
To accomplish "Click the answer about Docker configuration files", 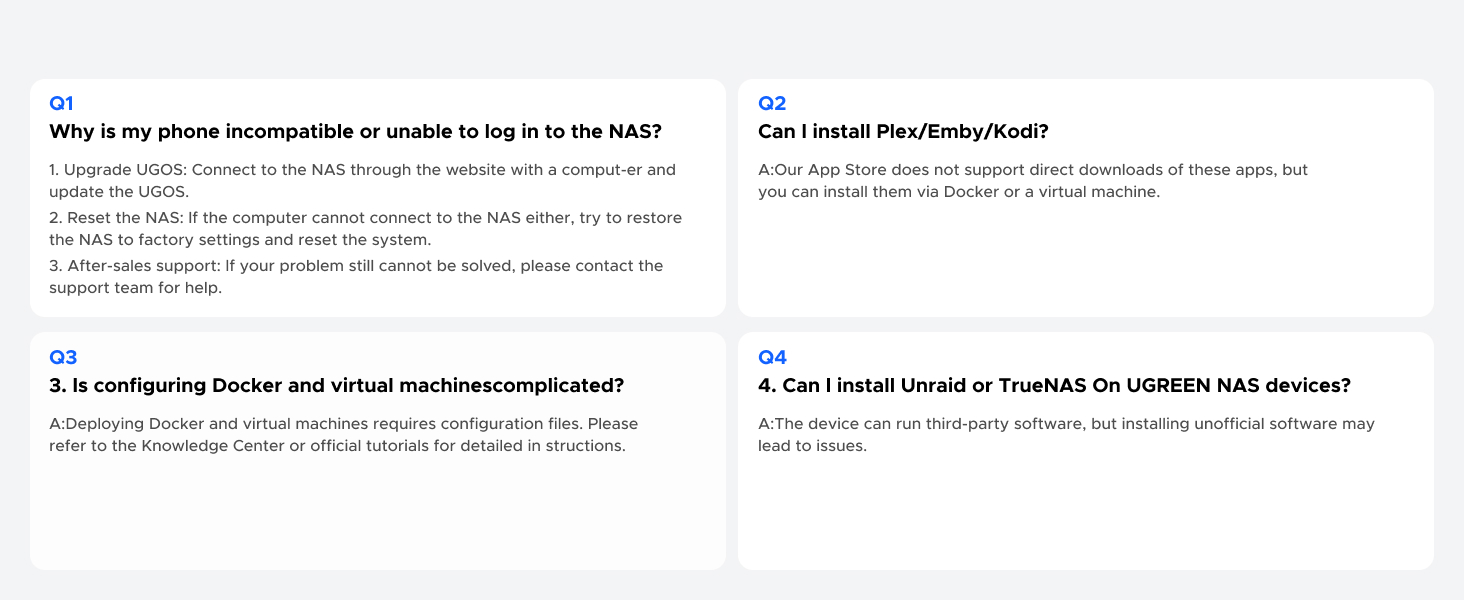I will click(x=343, y=434).
